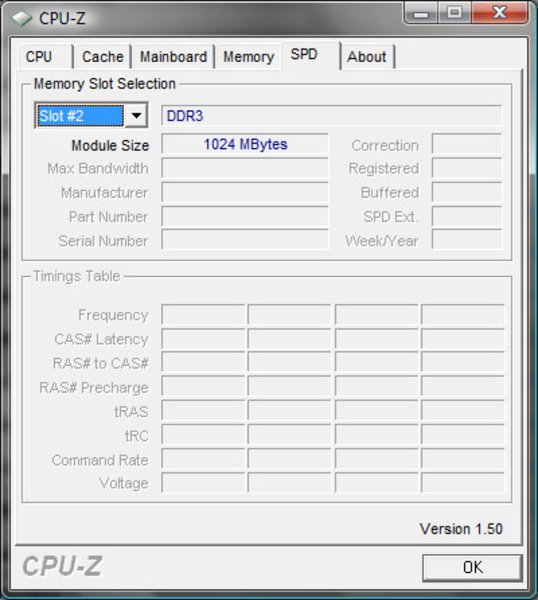Open the Cache tab

point(103,57)
